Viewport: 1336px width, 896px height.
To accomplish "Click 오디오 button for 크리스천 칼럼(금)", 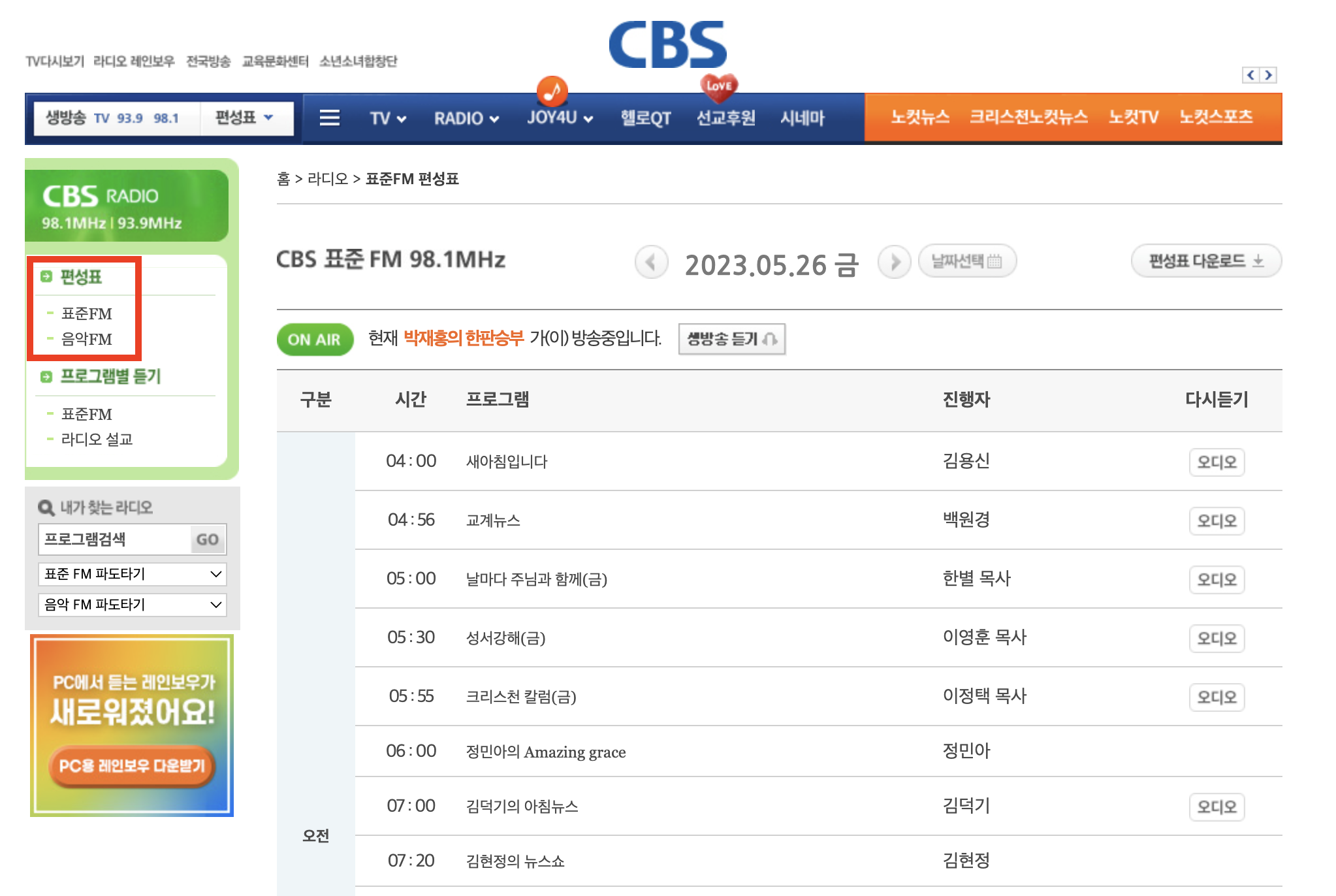I will (1217, 697).
